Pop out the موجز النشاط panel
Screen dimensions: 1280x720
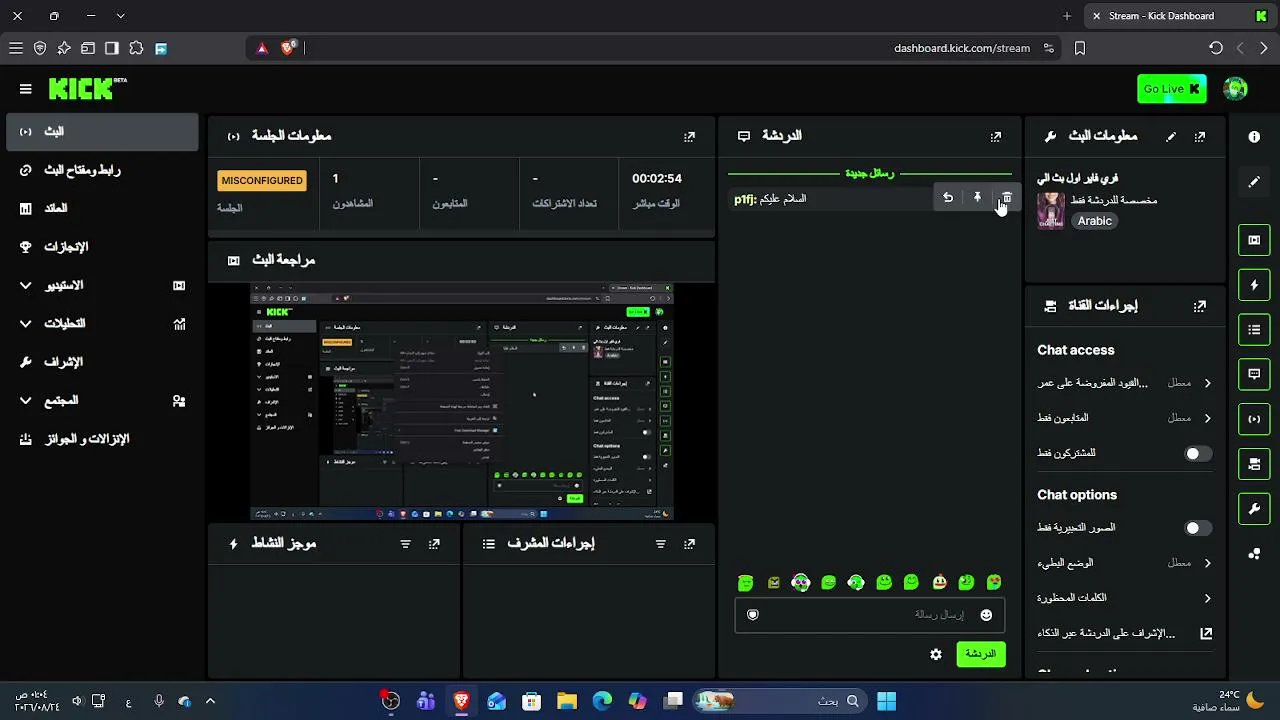[434, 544]
